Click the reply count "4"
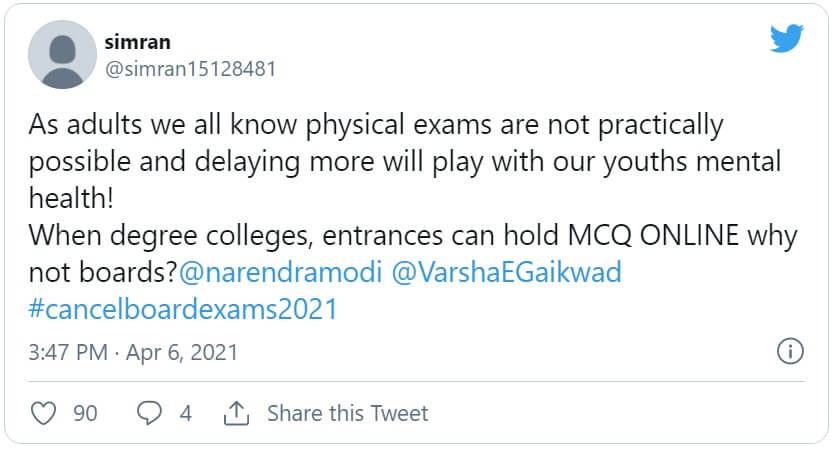 [x=185, y=413]
